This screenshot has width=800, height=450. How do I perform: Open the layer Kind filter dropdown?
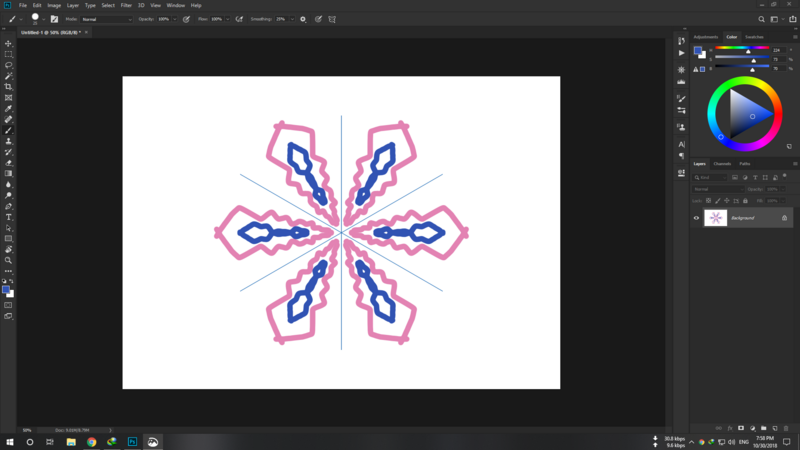710,177
